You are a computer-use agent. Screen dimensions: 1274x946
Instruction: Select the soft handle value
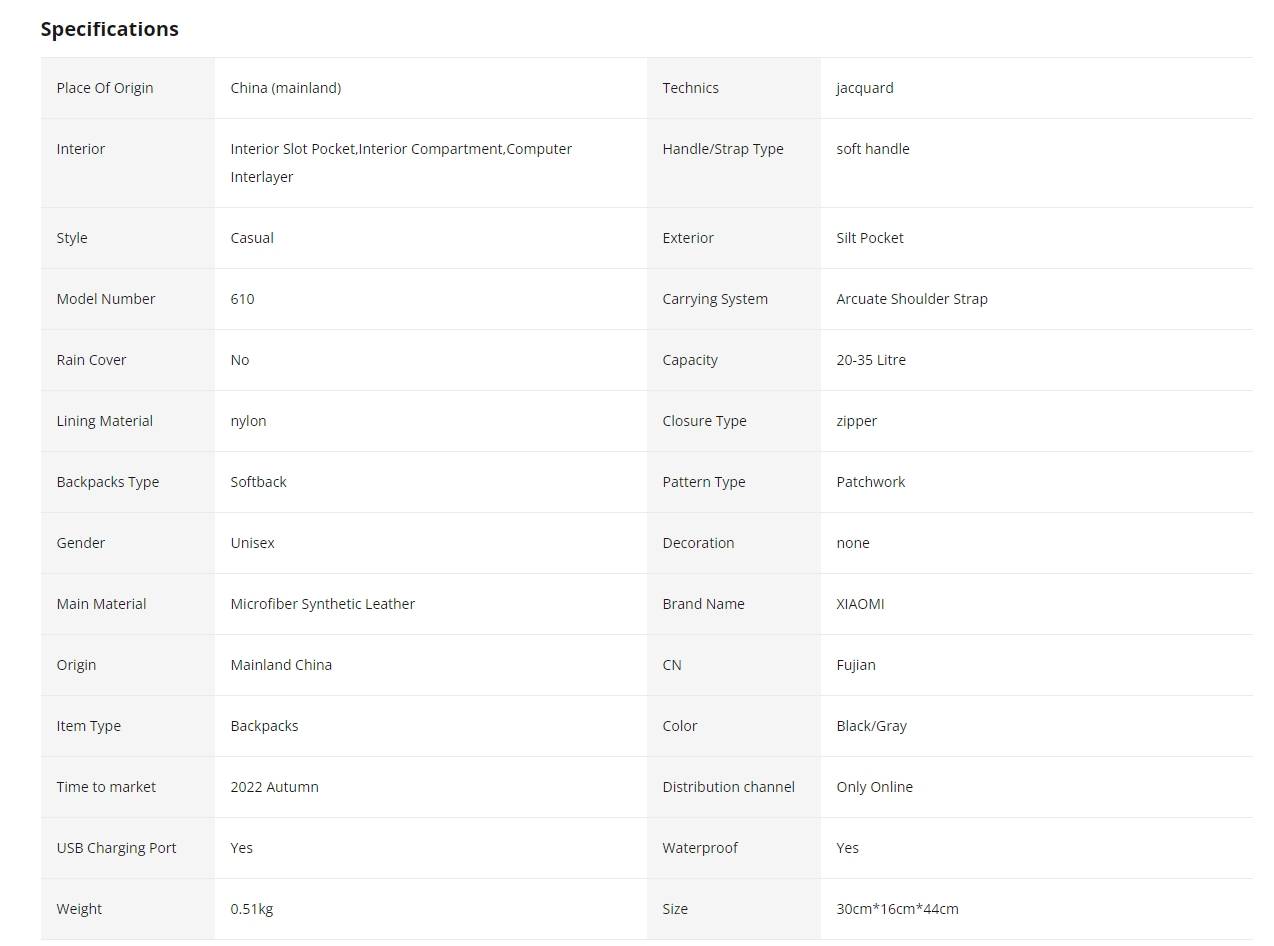click(x=873, y=149)
